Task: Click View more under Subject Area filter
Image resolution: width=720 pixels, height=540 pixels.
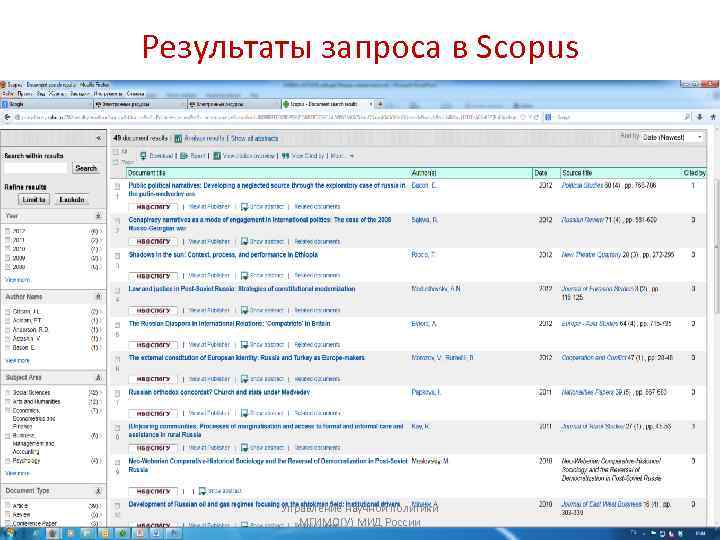Action: [x=17, y=473]
